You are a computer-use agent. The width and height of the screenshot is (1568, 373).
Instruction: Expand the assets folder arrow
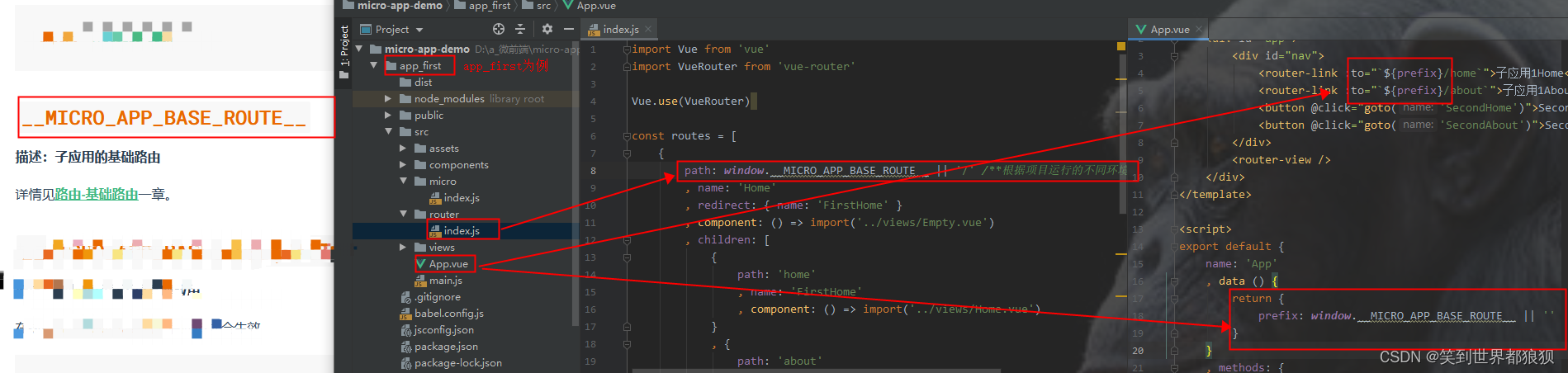403,148
